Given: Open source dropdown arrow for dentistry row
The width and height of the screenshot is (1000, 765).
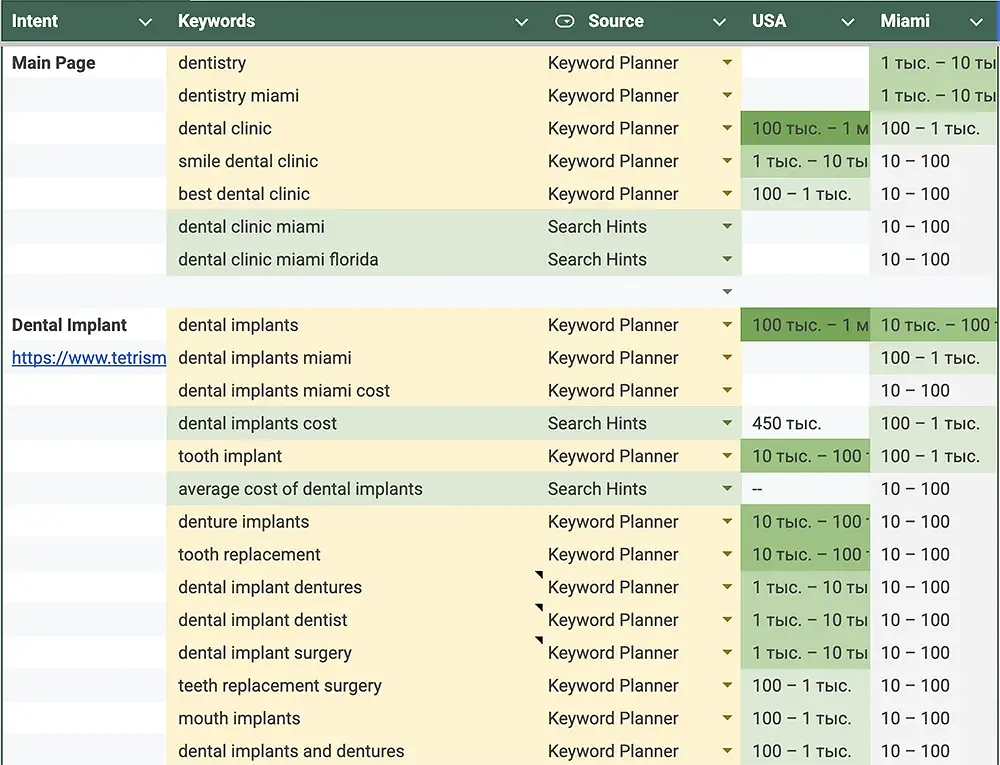Looking at the screenshot, I should click(727, 63).
